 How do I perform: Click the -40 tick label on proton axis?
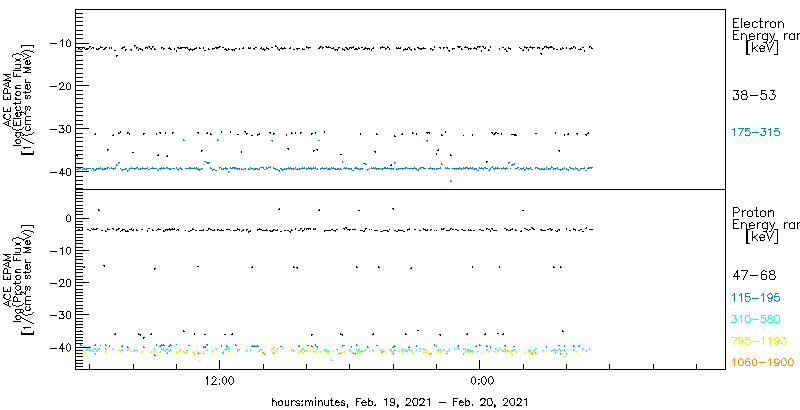[x=62, y=347]
